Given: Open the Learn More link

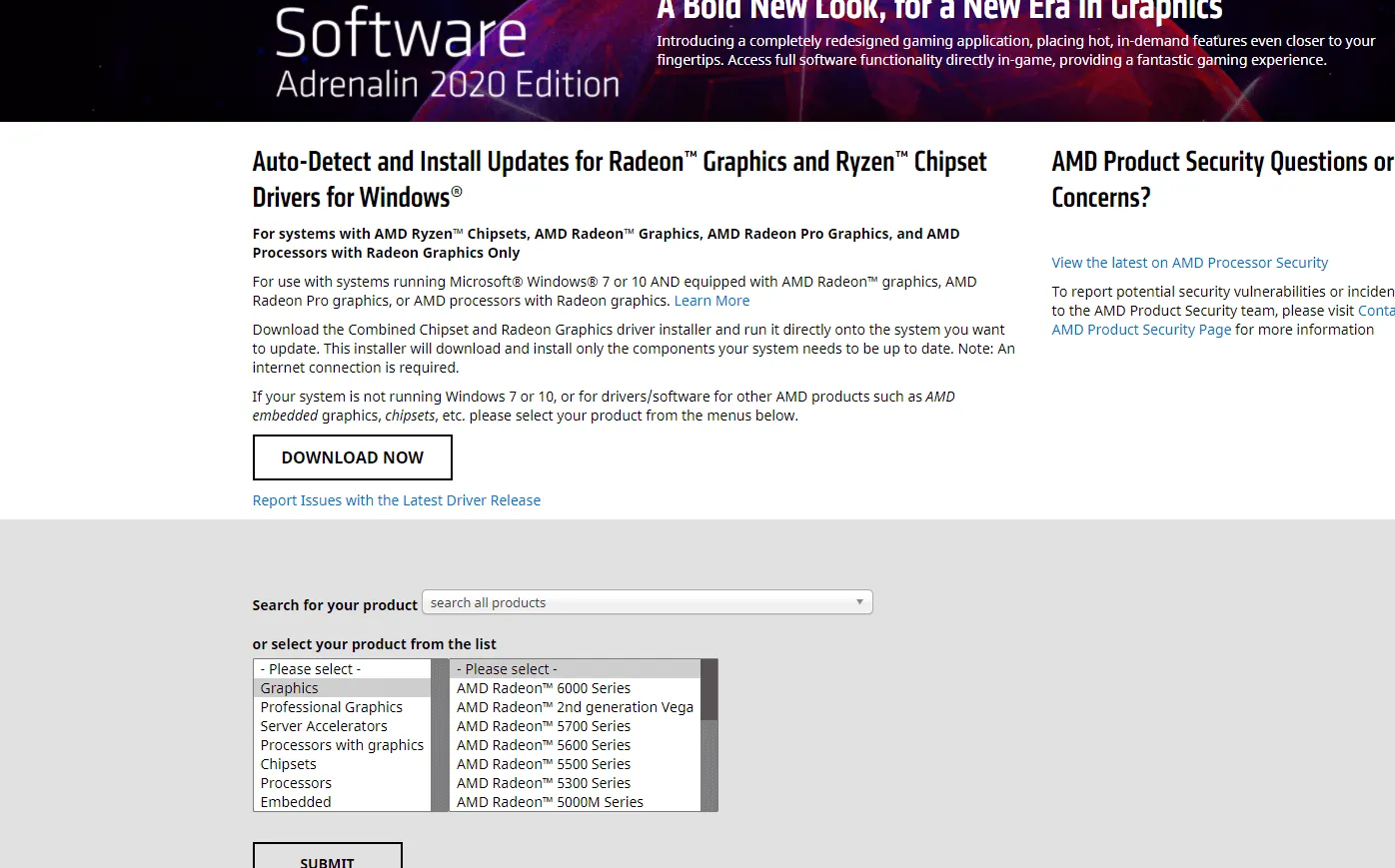Looking at the screenshot, I should (x=711, y=301).
